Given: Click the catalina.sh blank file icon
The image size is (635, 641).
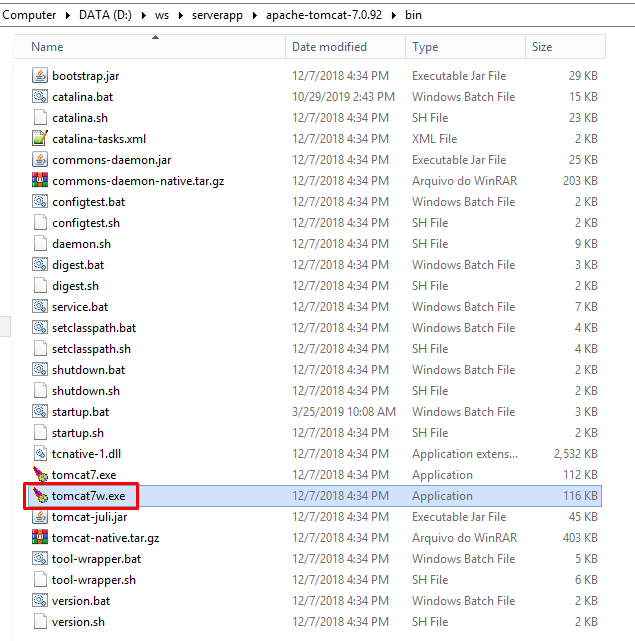Looking at the screenshot, I should click(40, 118).
